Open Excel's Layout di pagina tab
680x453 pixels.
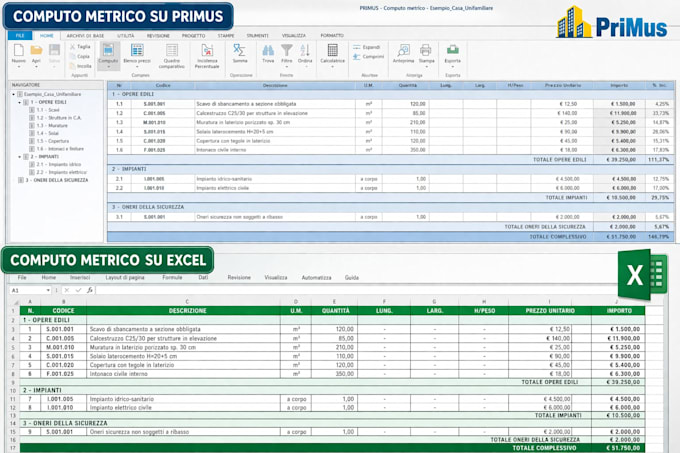tap(125, 277)
